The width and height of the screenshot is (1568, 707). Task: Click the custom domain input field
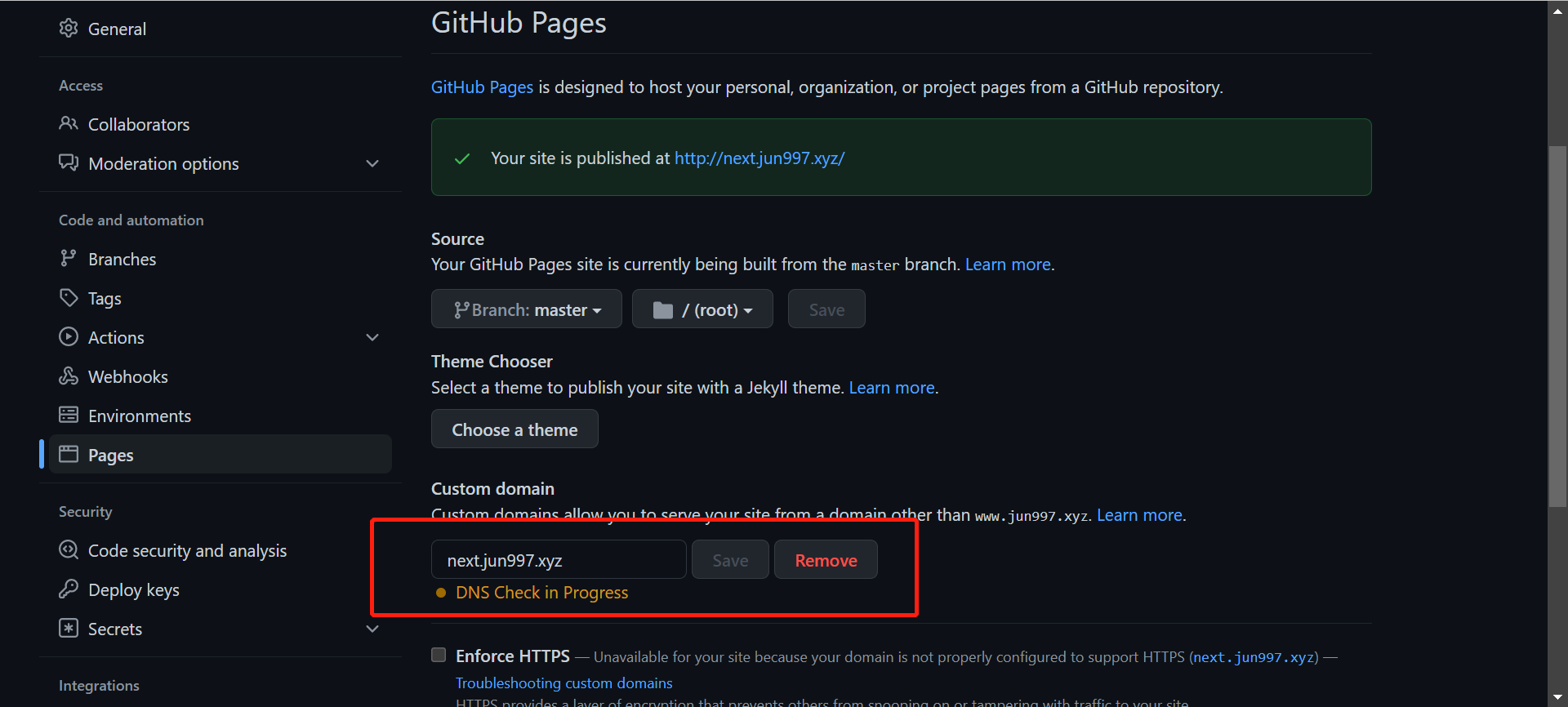559,559
